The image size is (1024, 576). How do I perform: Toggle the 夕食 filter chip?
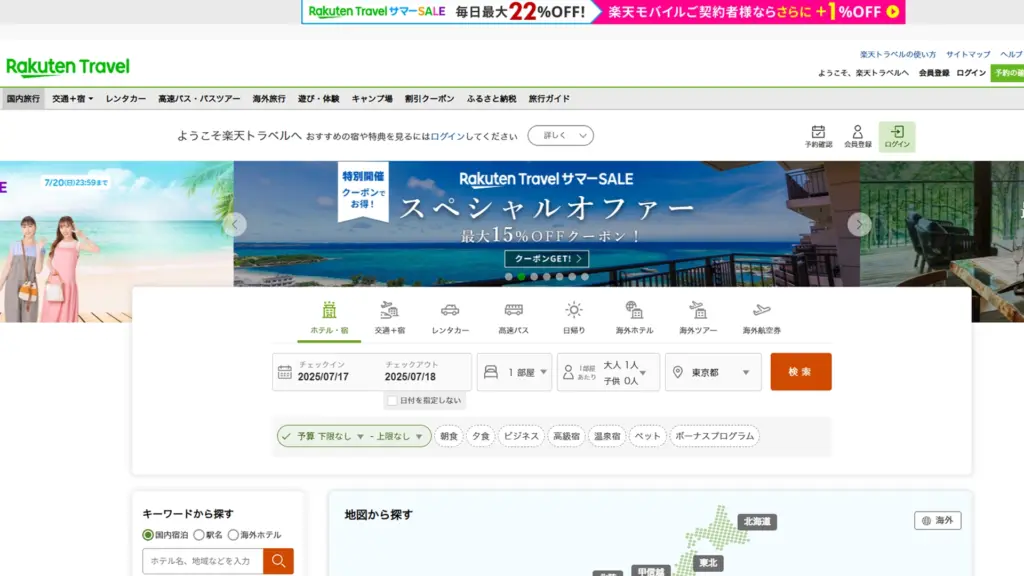tap(481, 436)
